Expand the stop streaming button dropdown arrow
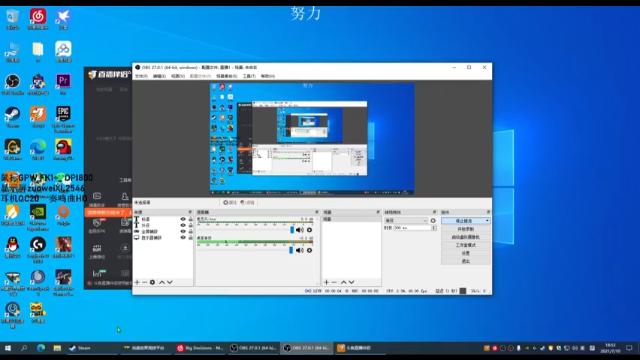640x360 pixels. 487,221
